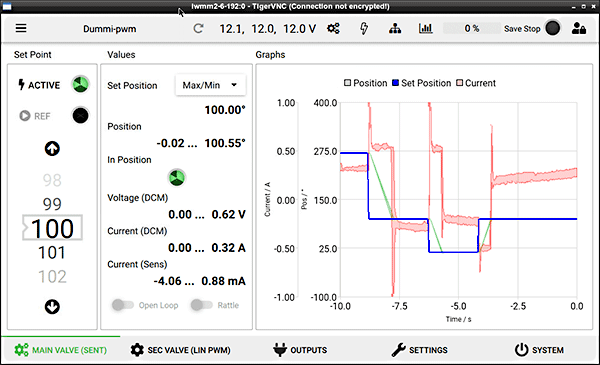Click the 0.32 A current value
The height and width of the screenshot is (365, 600).
tap(228, 248)
